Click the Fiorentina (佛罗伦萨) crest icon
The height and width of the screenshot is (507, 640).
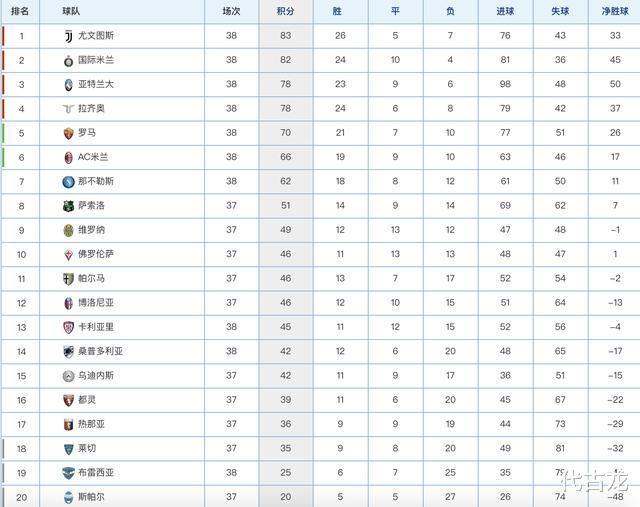click(x=68, y=254)
